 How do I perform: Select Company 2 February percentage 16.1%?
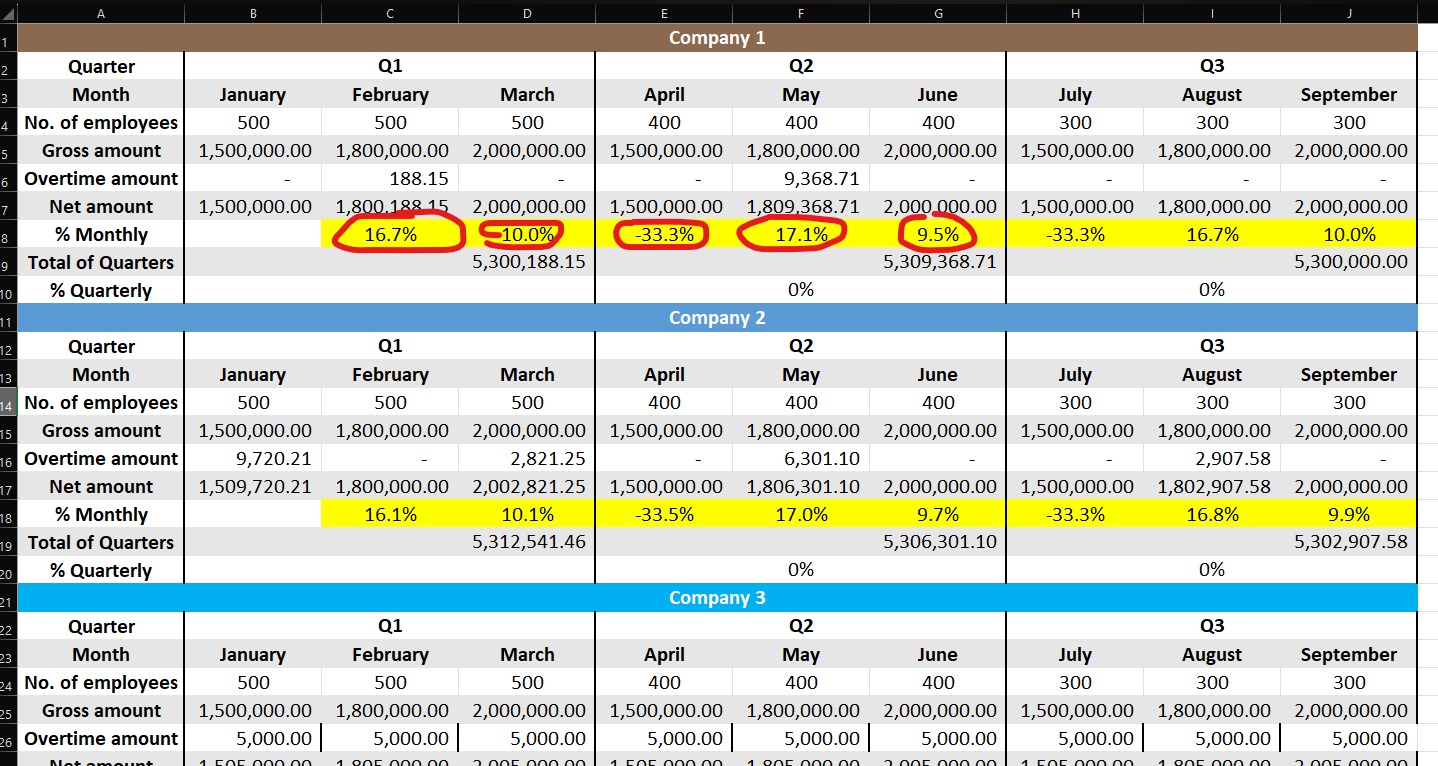pos(390,515)
